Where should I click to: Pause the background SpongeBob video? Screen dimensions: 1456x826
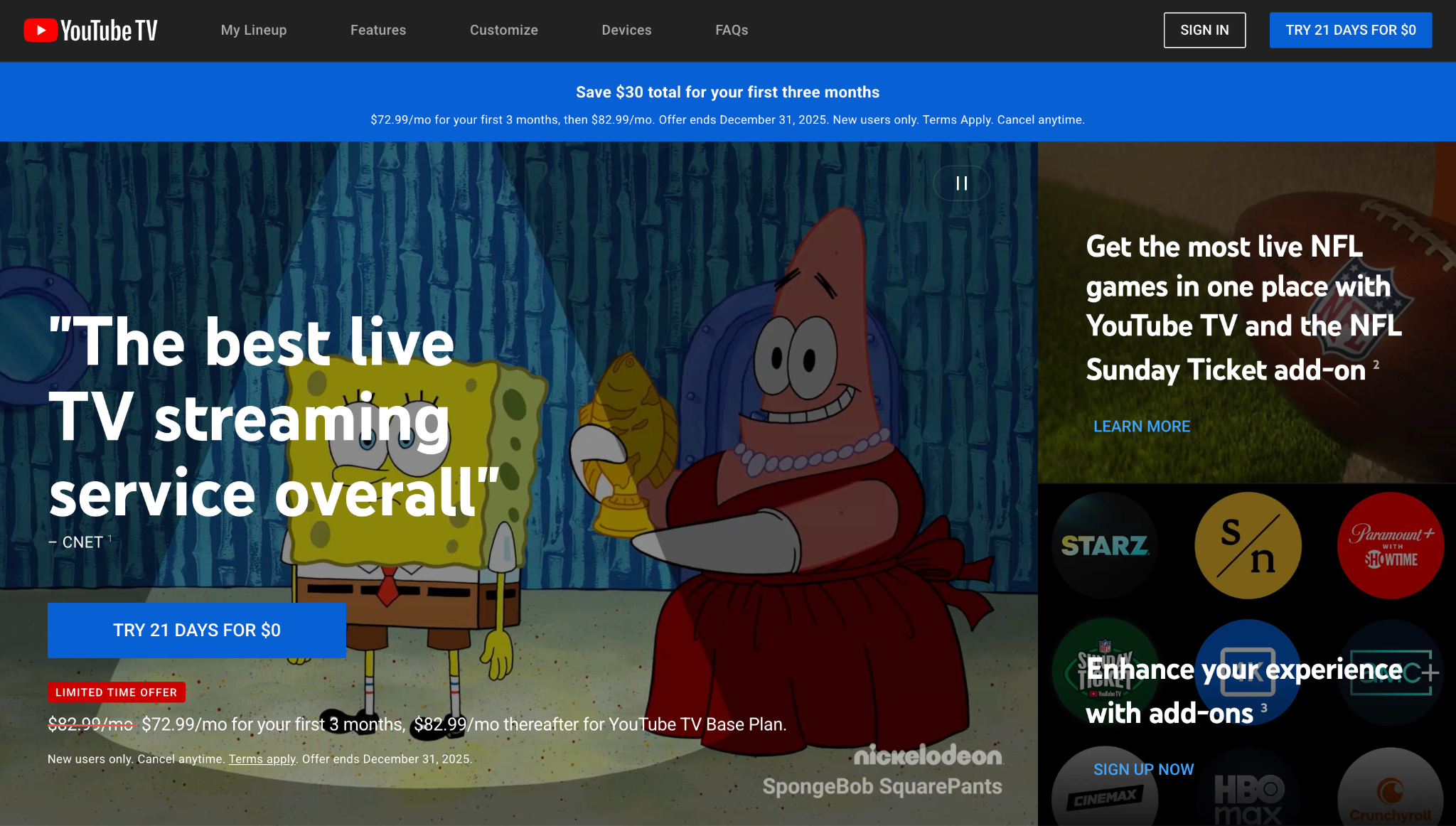pos(961,183)
